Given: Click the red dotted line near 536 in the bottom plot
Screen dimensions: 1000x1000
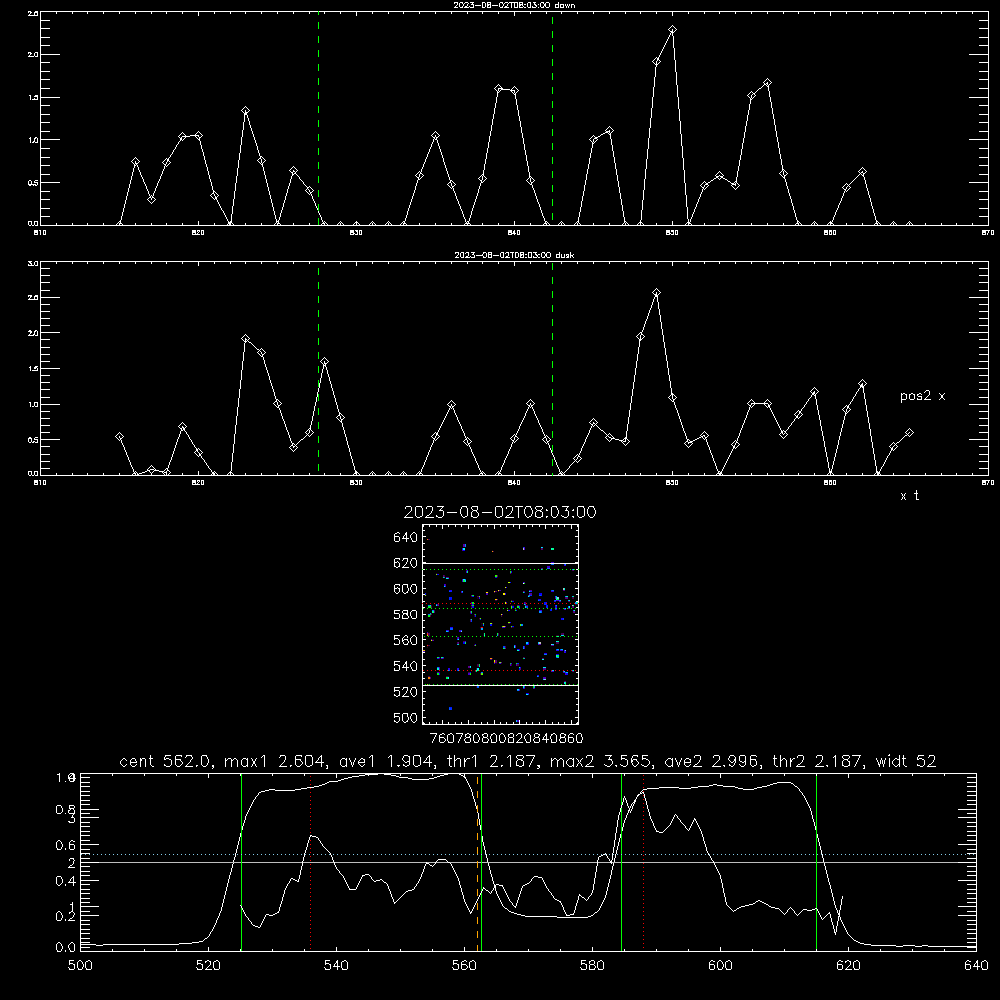Looking at the screenshot, I should tap(310, 862).
